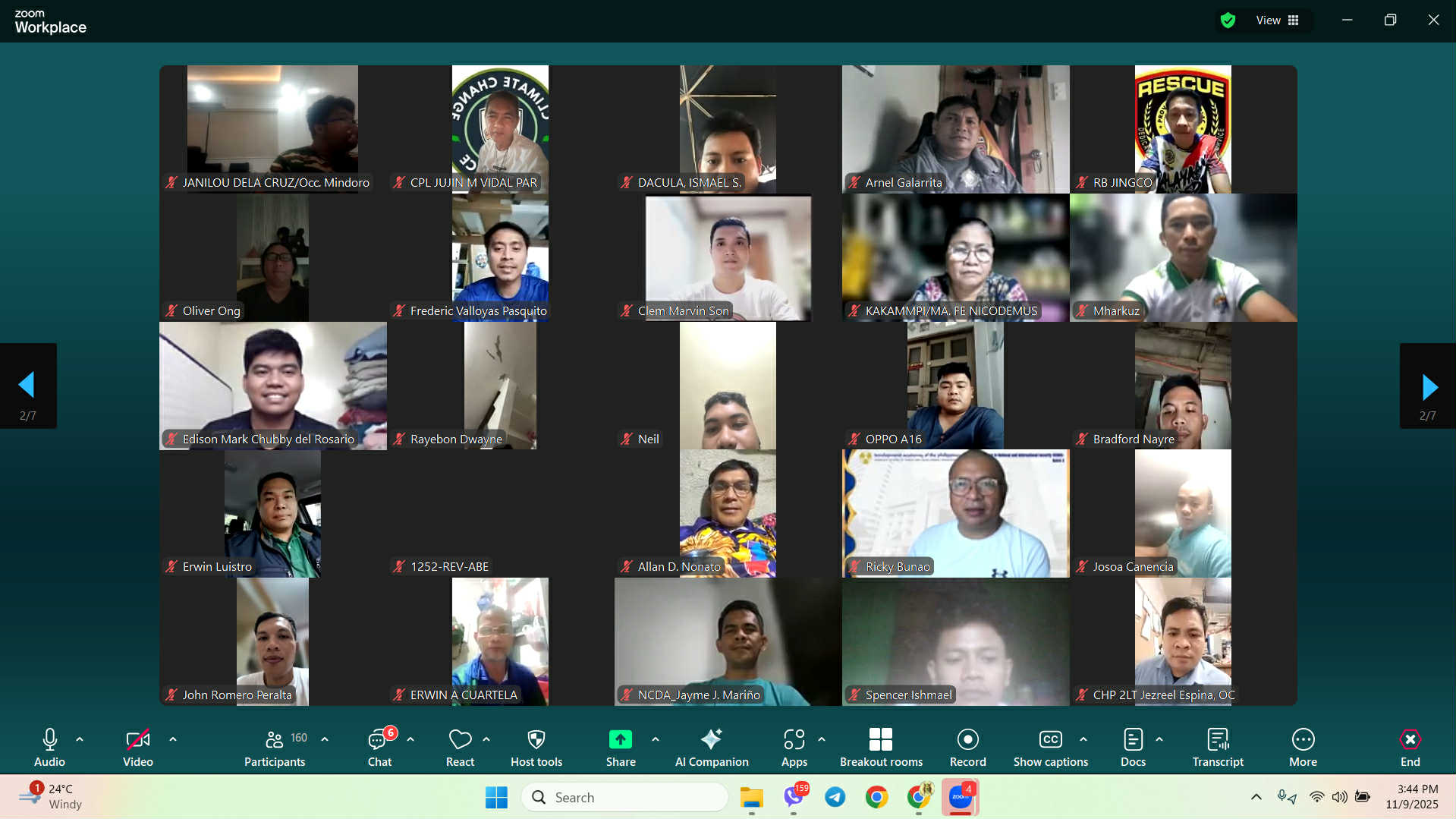Screen dimensions: 1456x819
Task: Open the Apps menu icon
Action: point(794,739)
